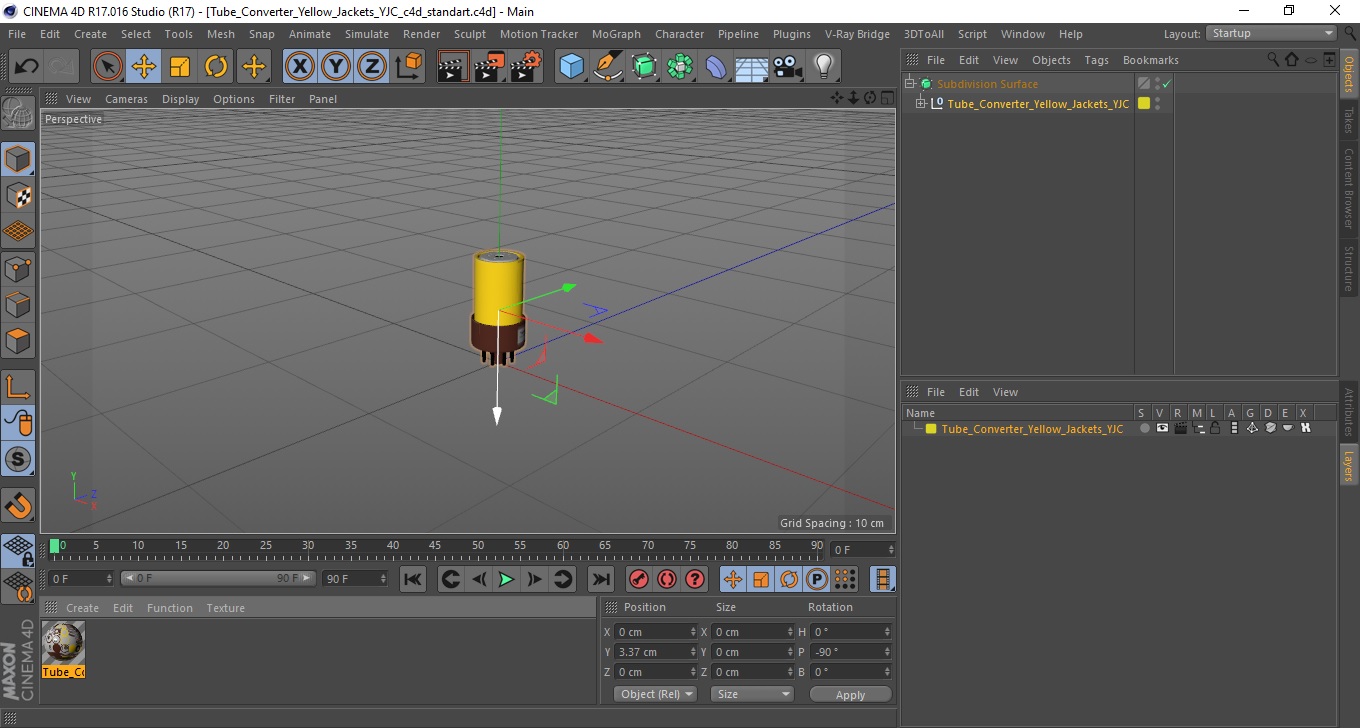Open the viewport Cameras menu
Viewport: 1360px width, 728px height.
126,99
